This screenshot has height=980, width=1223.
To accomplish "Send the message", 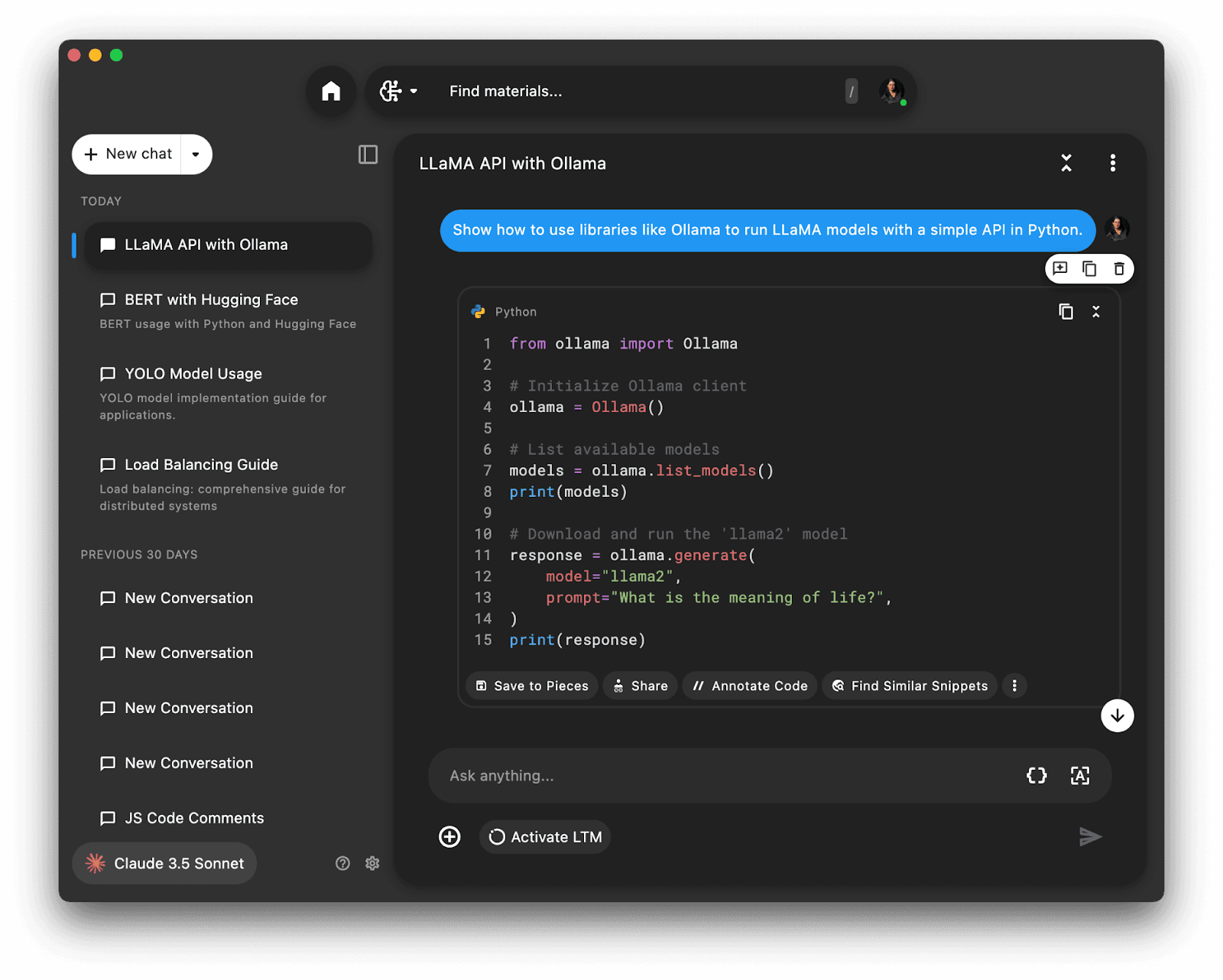I will 1090,837.
